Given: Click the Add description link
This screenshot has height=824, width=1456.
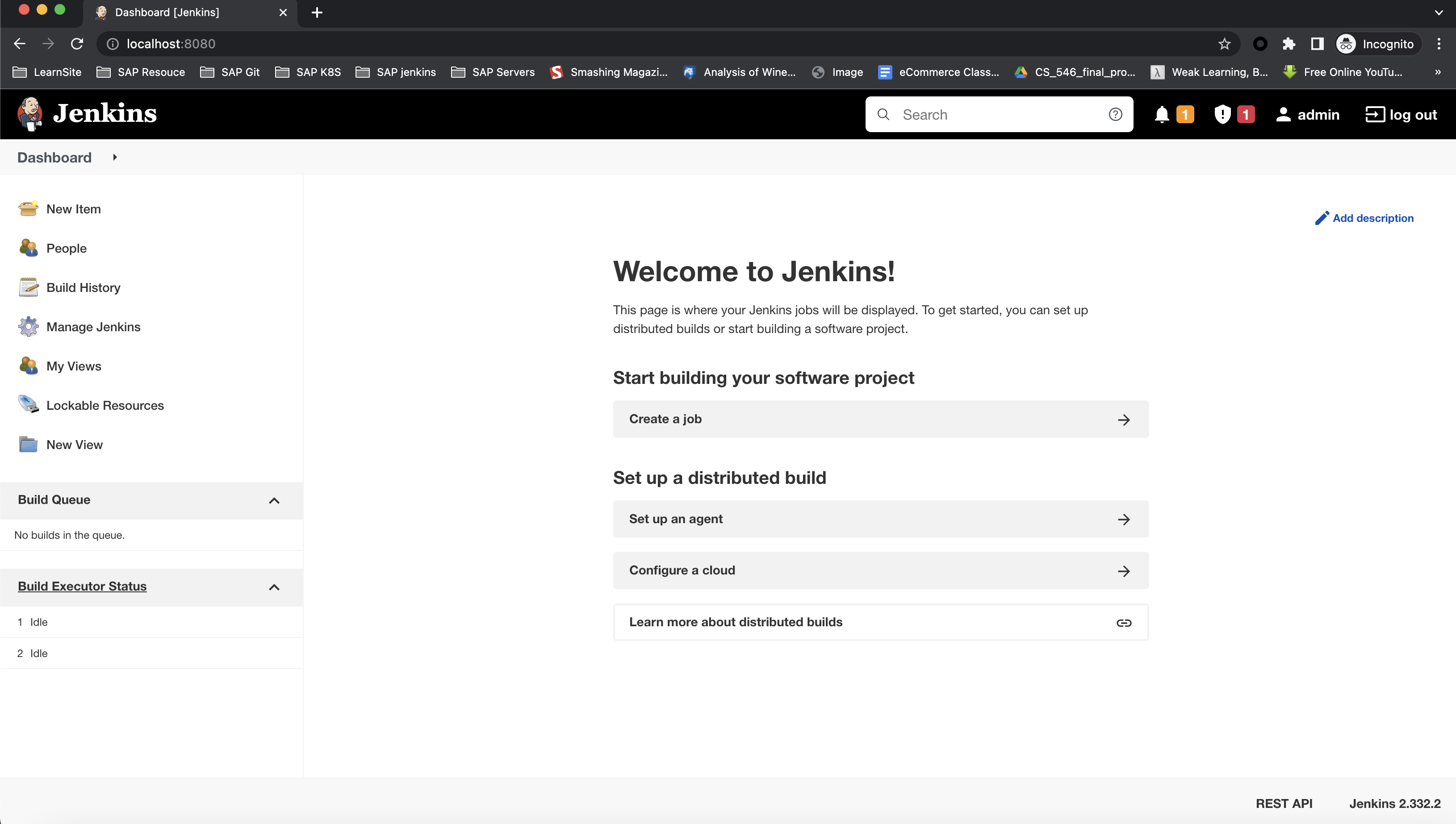Looking at the screenshot, I should pyautogui.click(x=1364, y=218).
